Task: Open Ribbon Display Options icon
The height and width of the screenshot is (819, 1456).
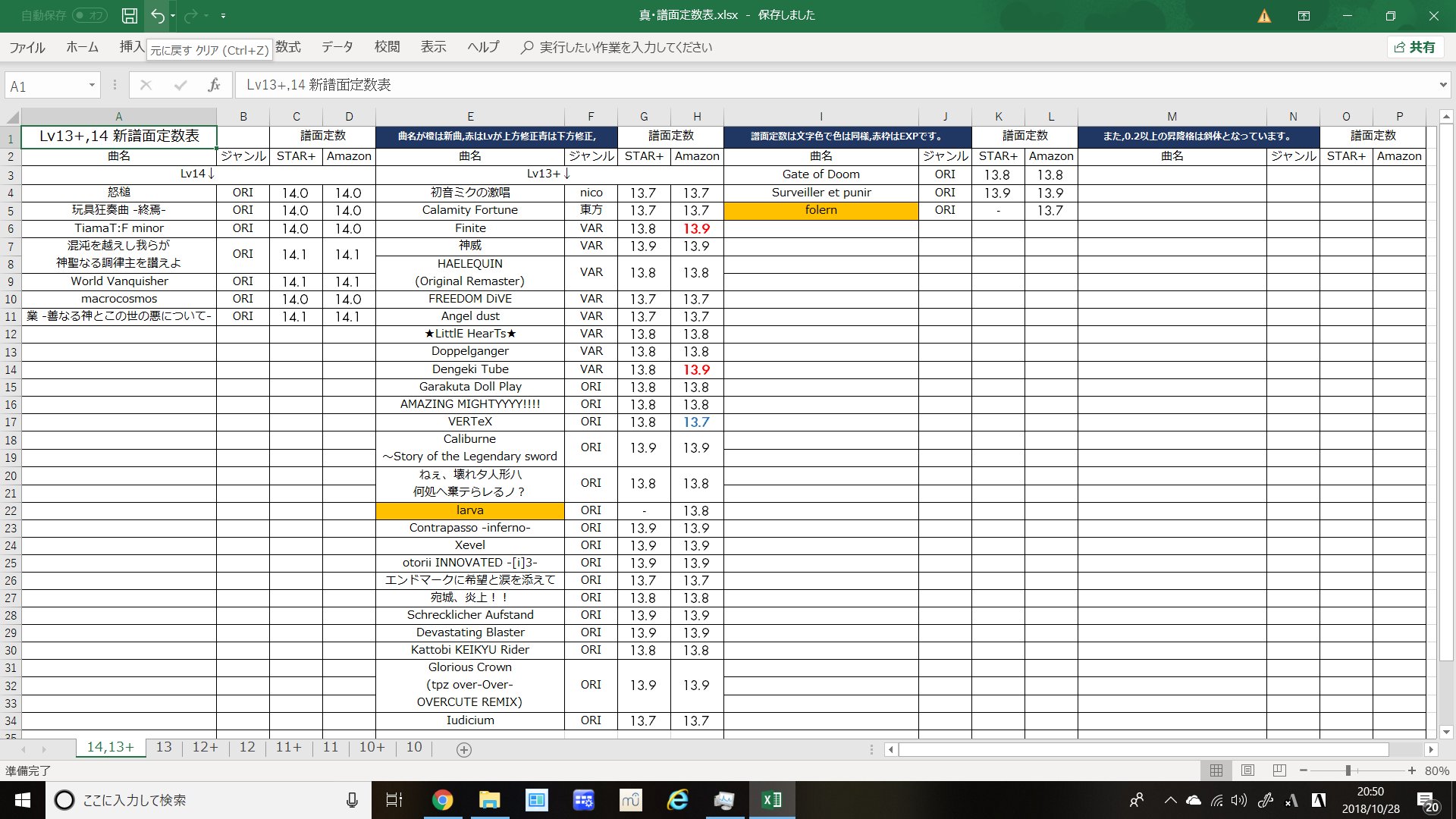Action: [1304, 15]
